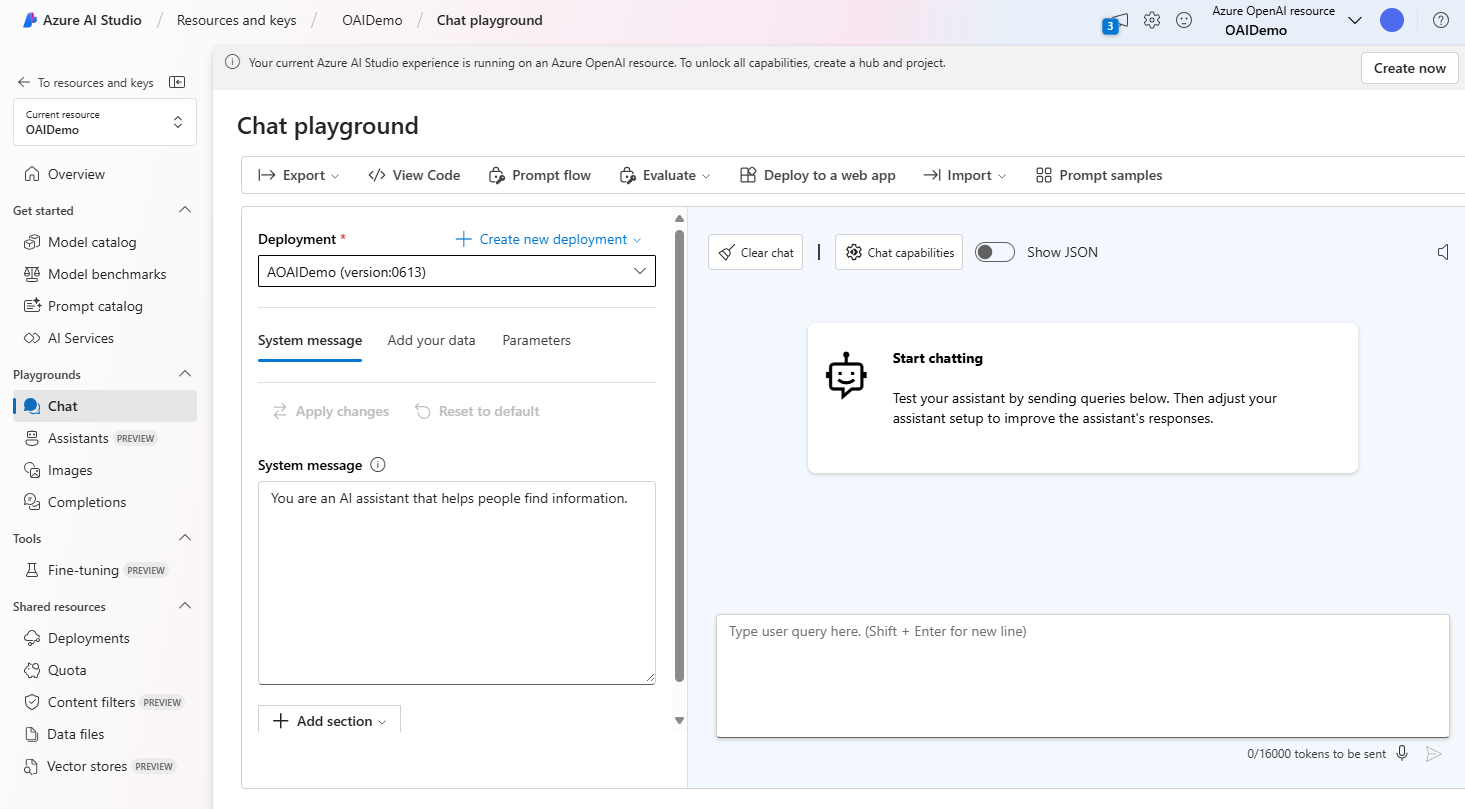Toggle the Show JSON switch
This screenshot has height=809, width=1465.
pos(995,252)
